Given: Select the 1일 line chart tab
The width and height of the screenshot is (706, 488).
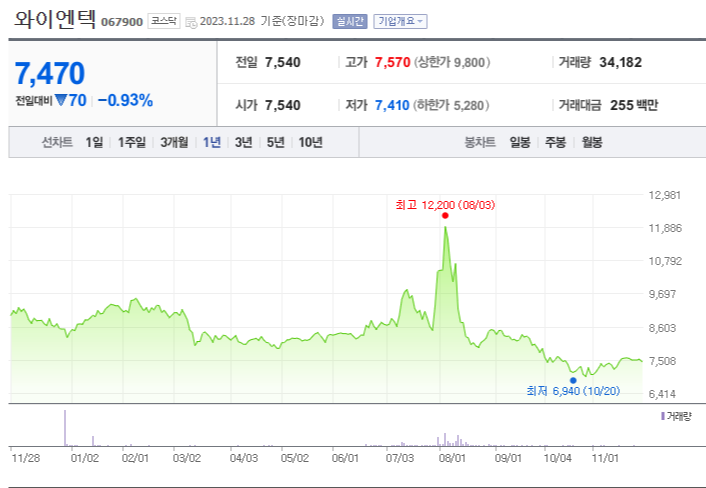Looking at the screenshot, I should (x=94, y=142).
